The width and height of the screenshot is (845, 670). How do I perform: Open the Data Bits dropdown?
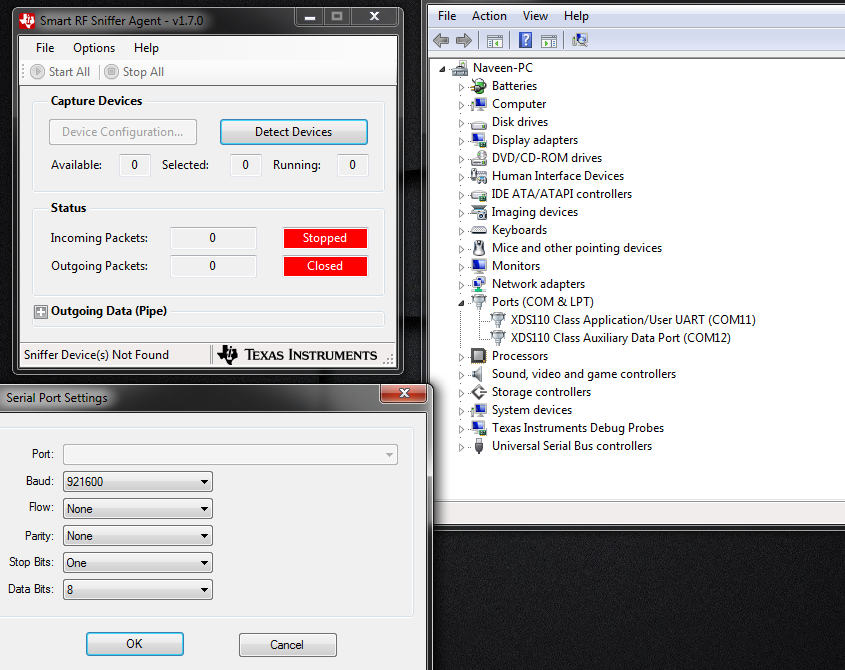[138, 590]
